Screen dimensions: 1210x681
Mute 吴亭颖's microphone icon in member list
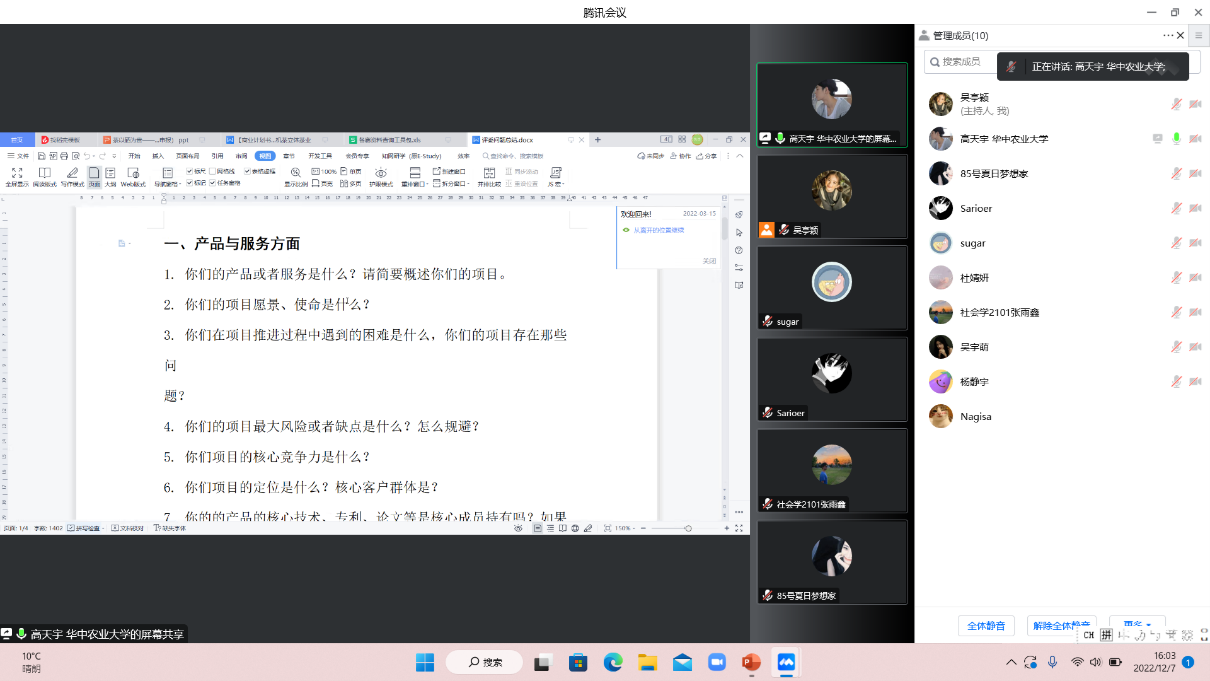[1177, 104]
